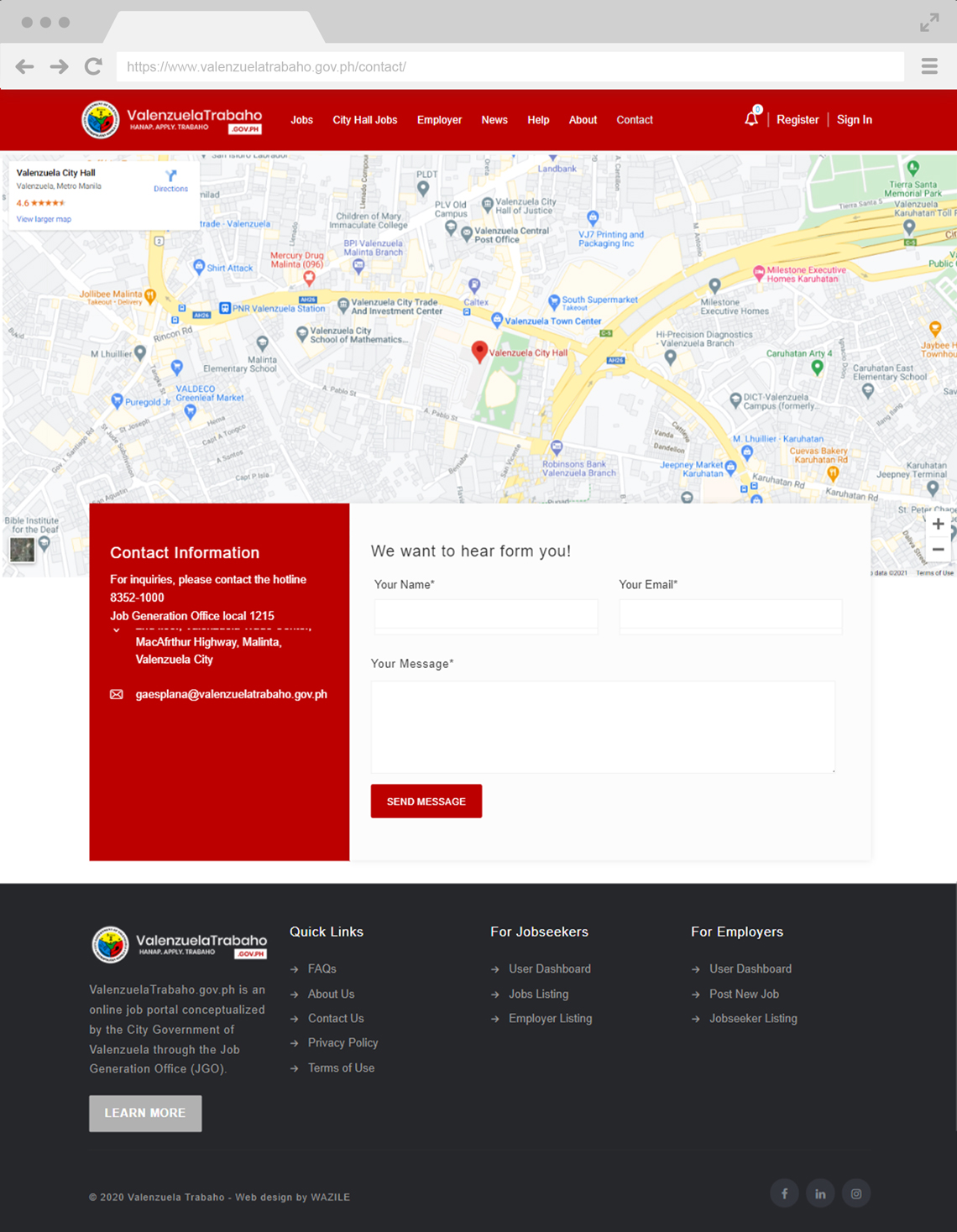Open the notification bell icon
The width and height of the screenshot is (957, 1232).
(x=751, y=118)
